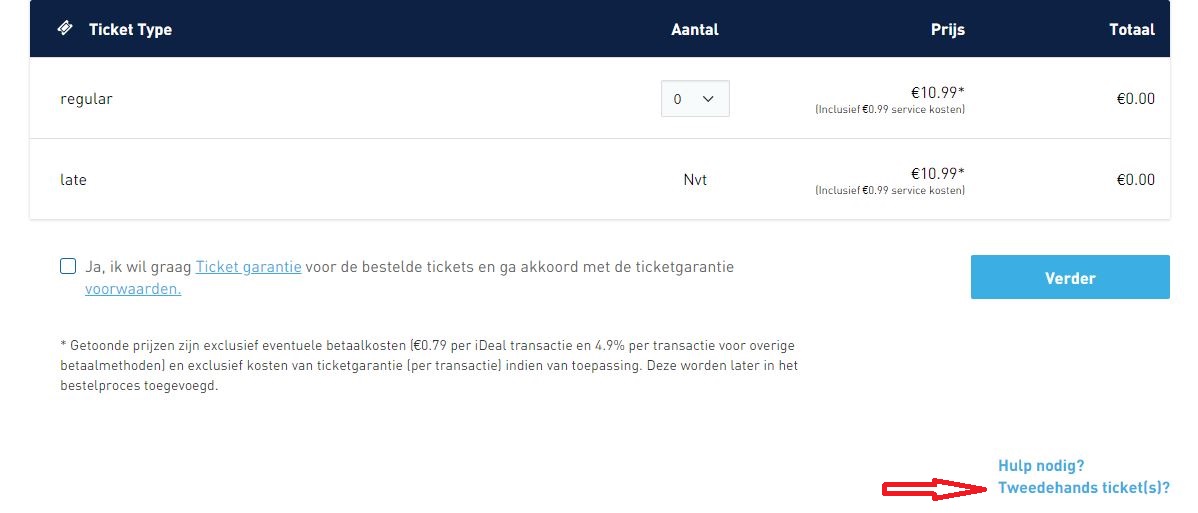Select the late ticket row label
Image resolution: width=1198 pixels, height=513 pixels.
pos(73,180)
